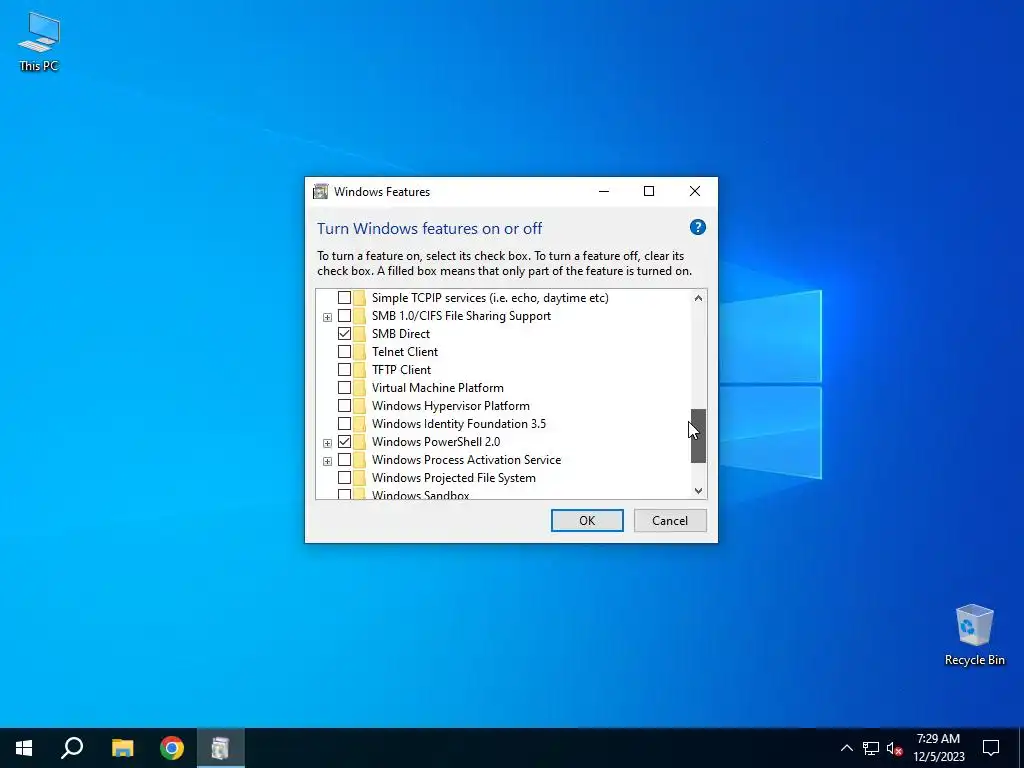Show hidden system tray icons
The height and width of the screenshot is (768, 1024).
[846, 748]
